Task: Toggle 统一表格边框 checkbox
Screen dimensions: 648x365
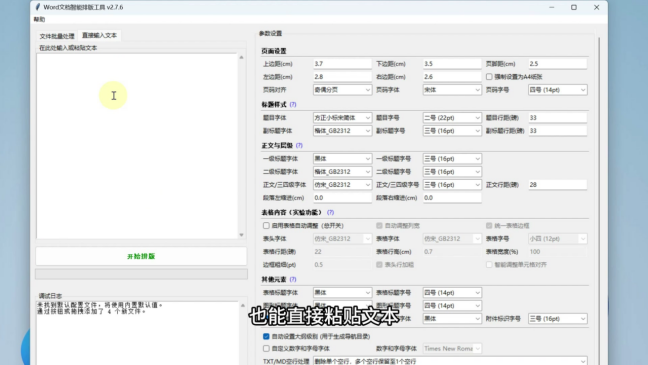Action: 489,226
